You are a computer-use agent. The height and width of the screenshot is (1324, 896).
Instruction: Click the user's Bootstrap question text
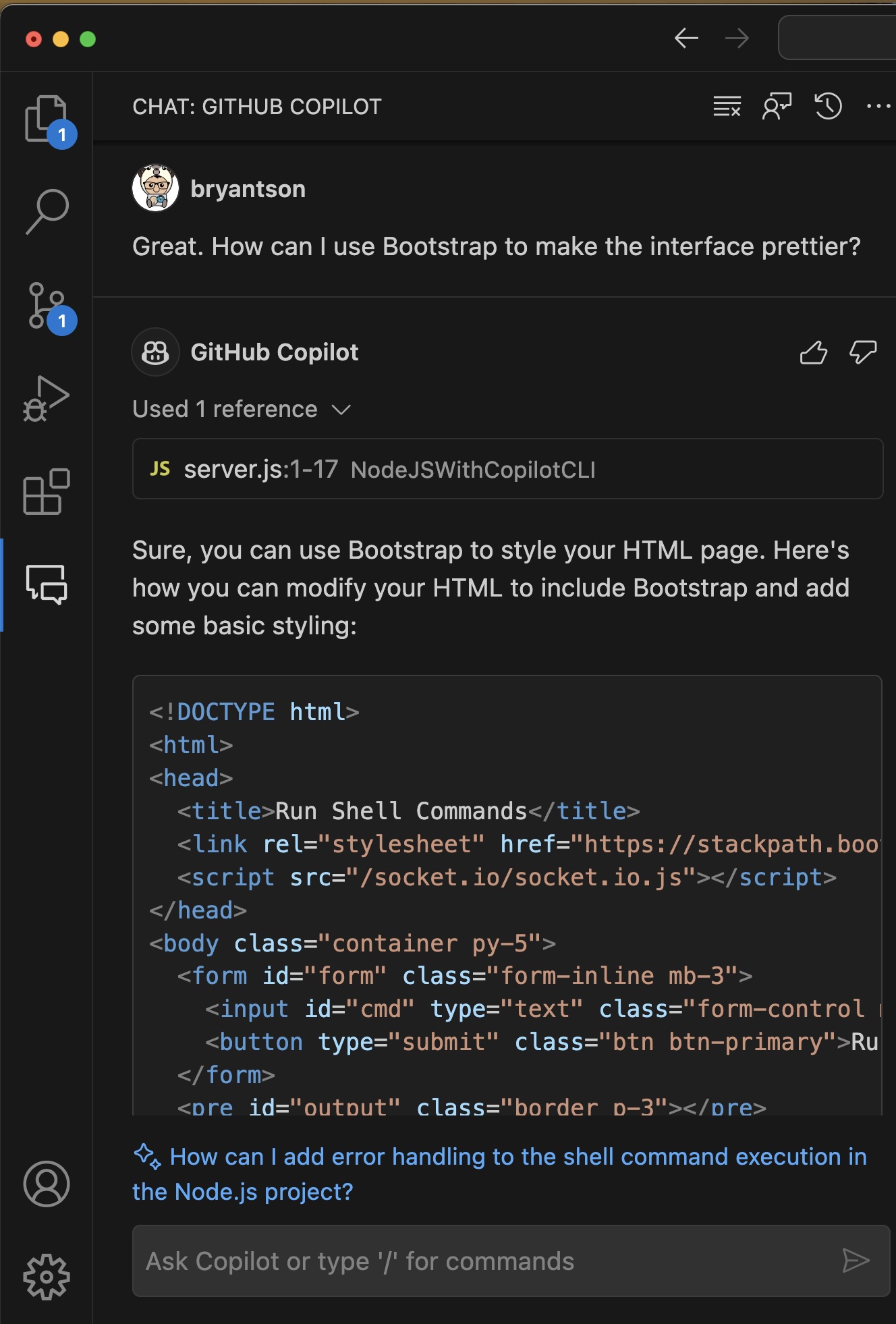(497, 246)
